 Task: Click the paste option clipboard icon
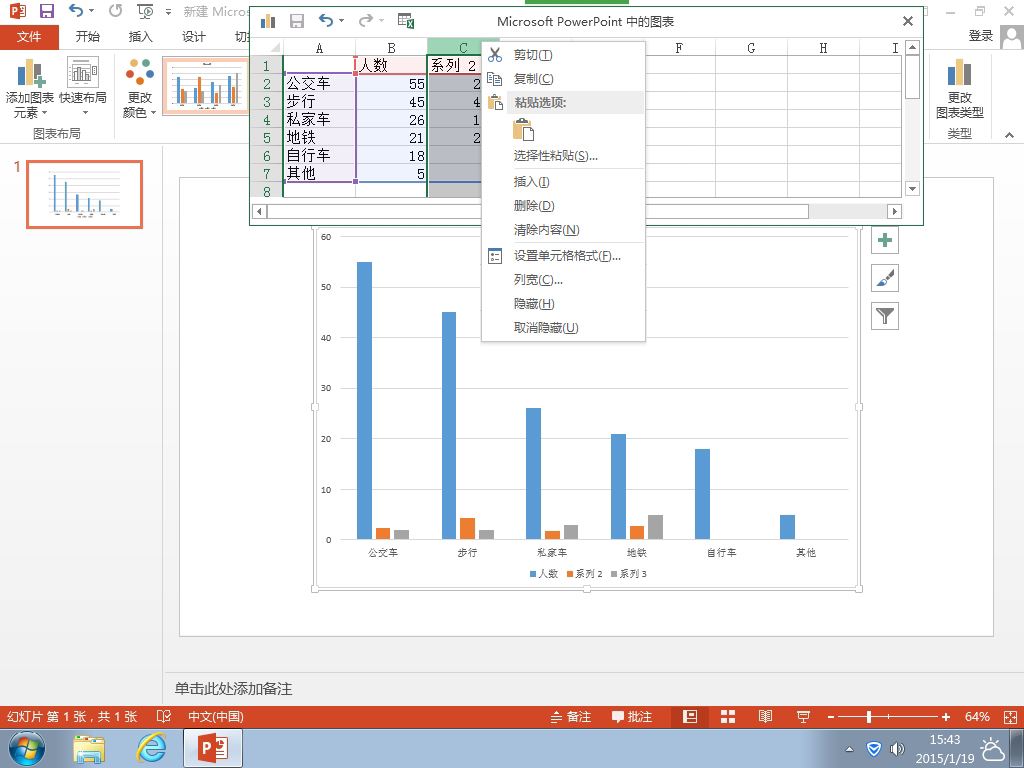[x=523, y=129]
